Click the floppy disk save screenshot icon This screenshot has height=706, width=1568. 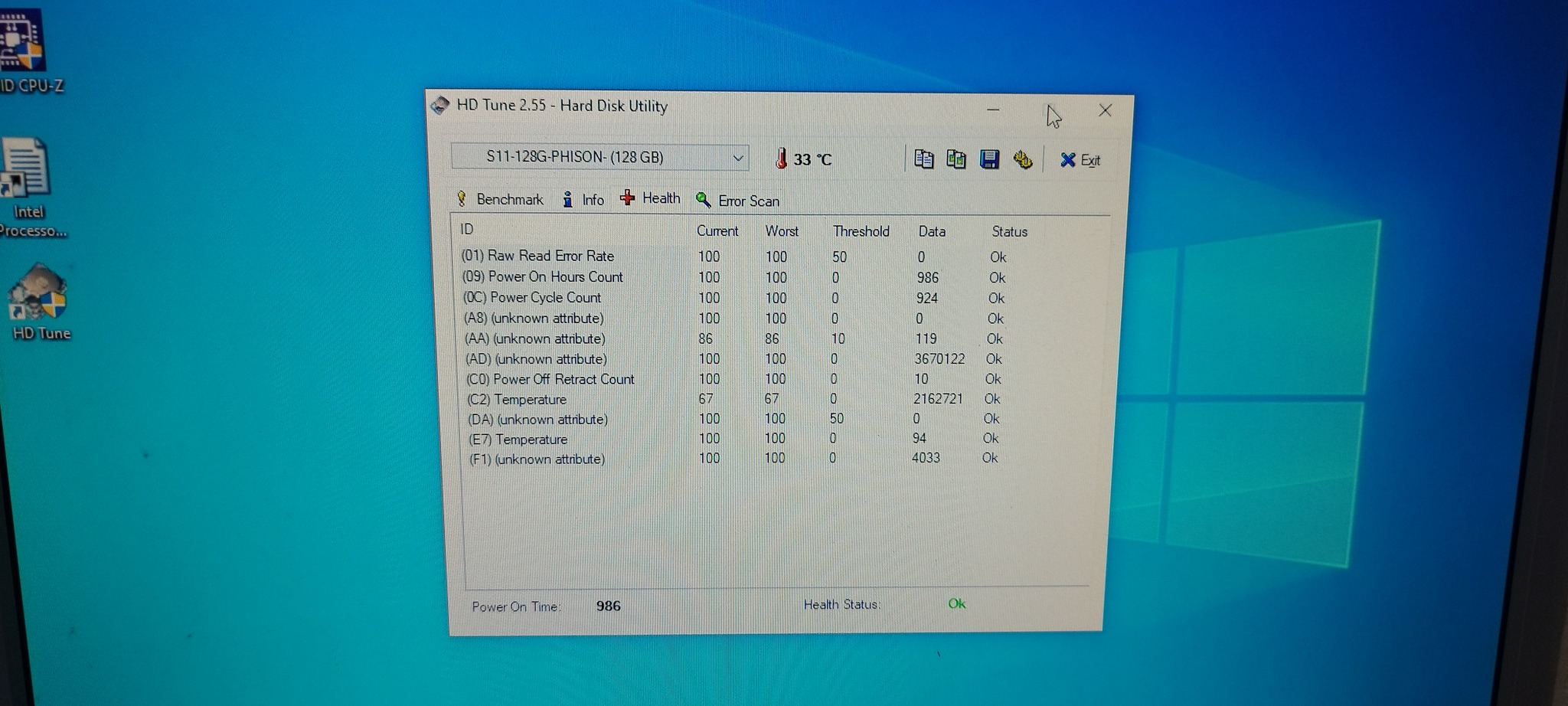[x=989, y=159]
